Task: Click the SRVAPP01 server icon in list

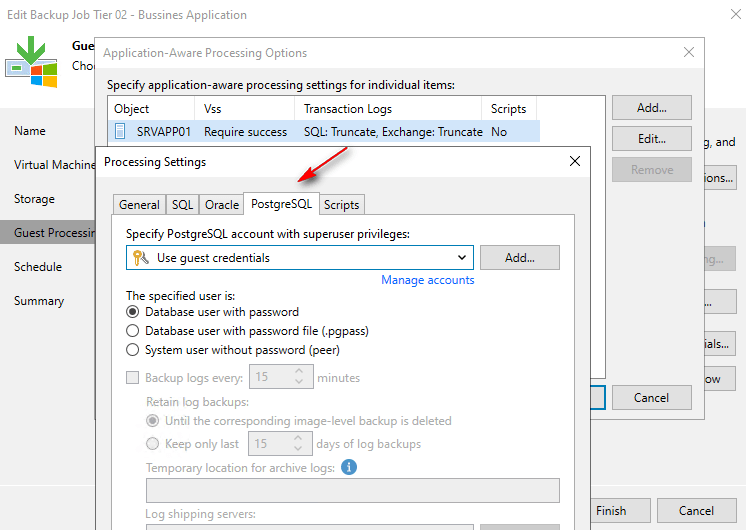Action: tap(121, 131)
